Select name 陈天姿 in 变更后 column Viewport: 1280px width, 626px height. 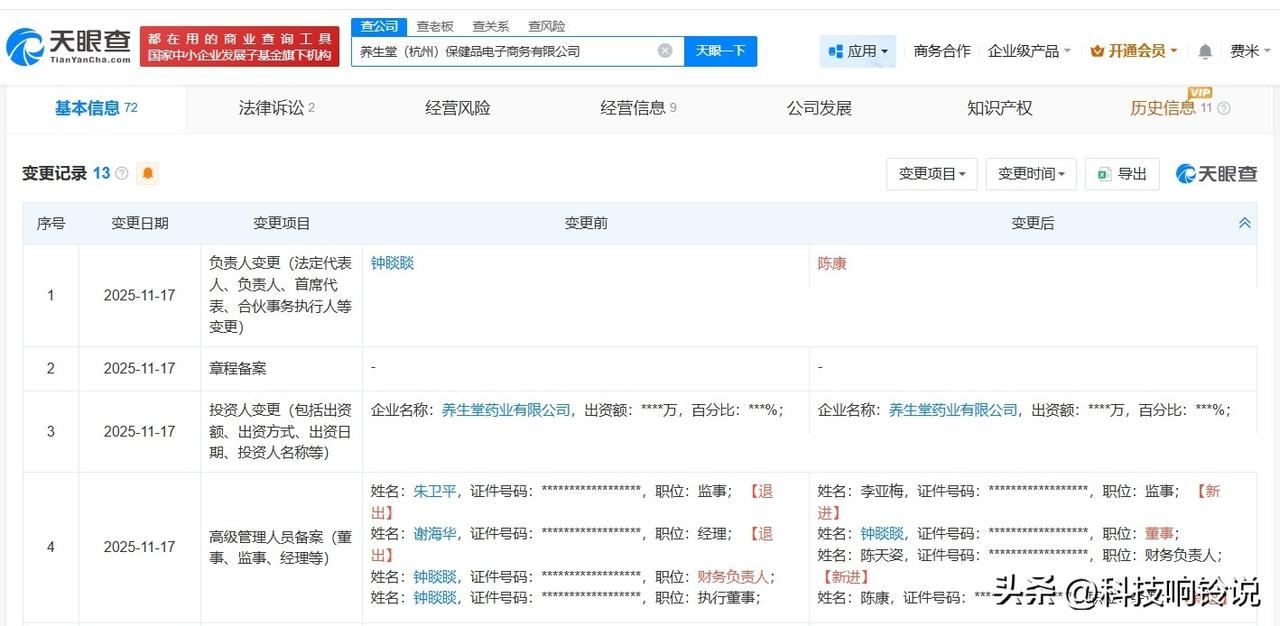point(882,555)
